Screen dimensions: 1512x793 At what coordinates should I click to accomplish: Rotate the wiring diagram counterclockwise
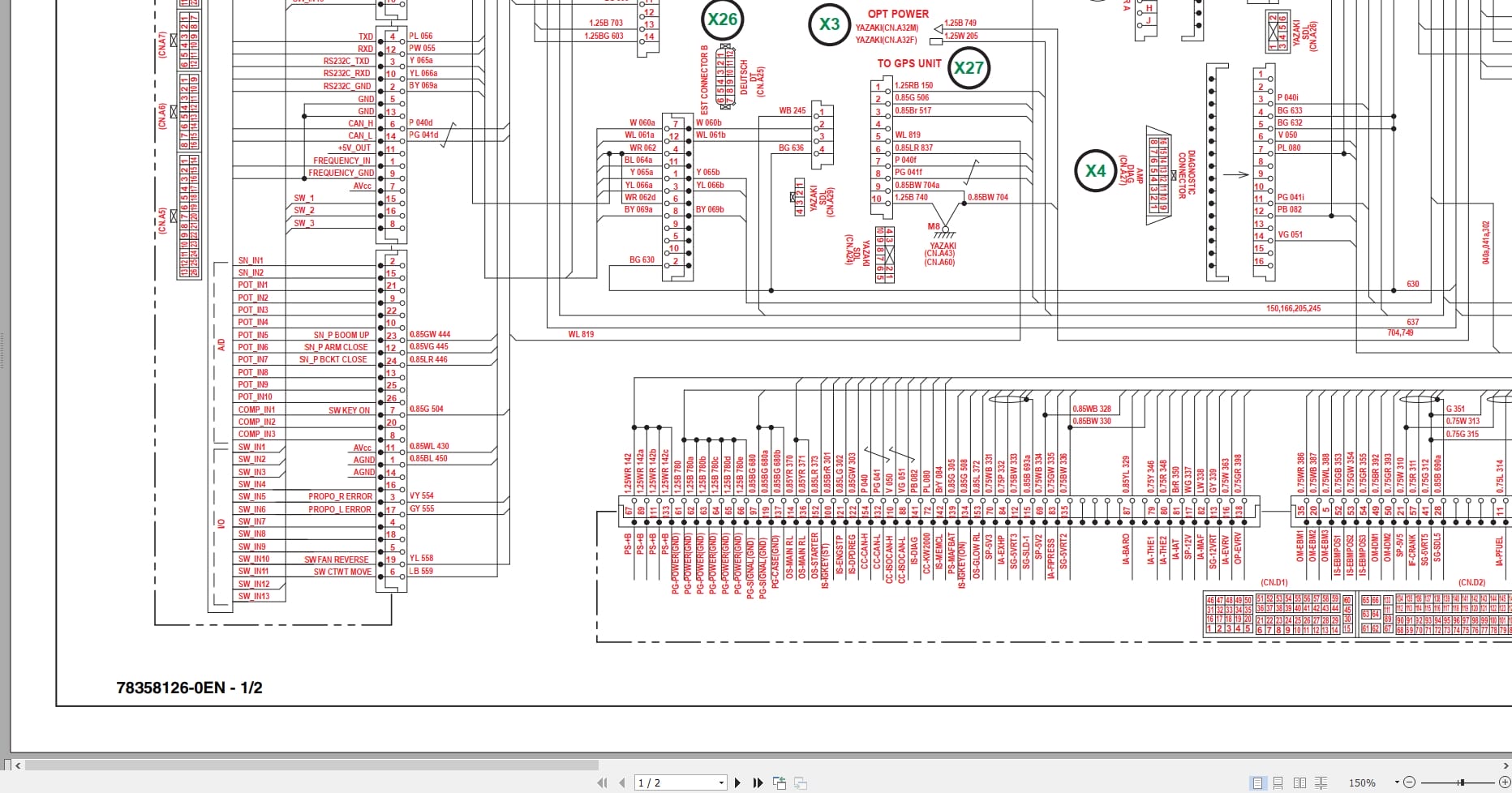tap(780, 782)
